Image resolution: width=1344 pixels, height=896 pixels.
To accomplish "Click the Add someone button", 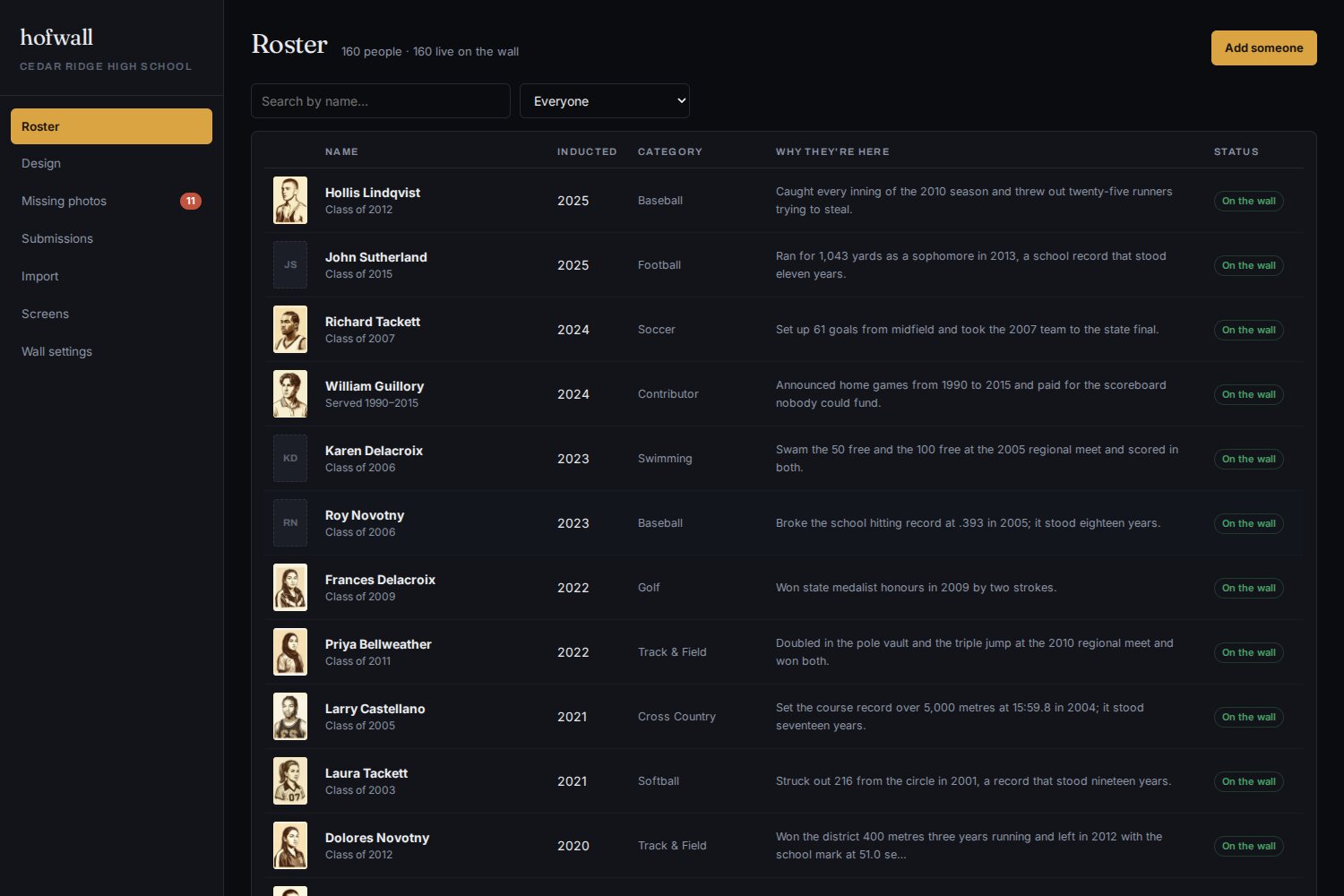I will pos(1264,48).
